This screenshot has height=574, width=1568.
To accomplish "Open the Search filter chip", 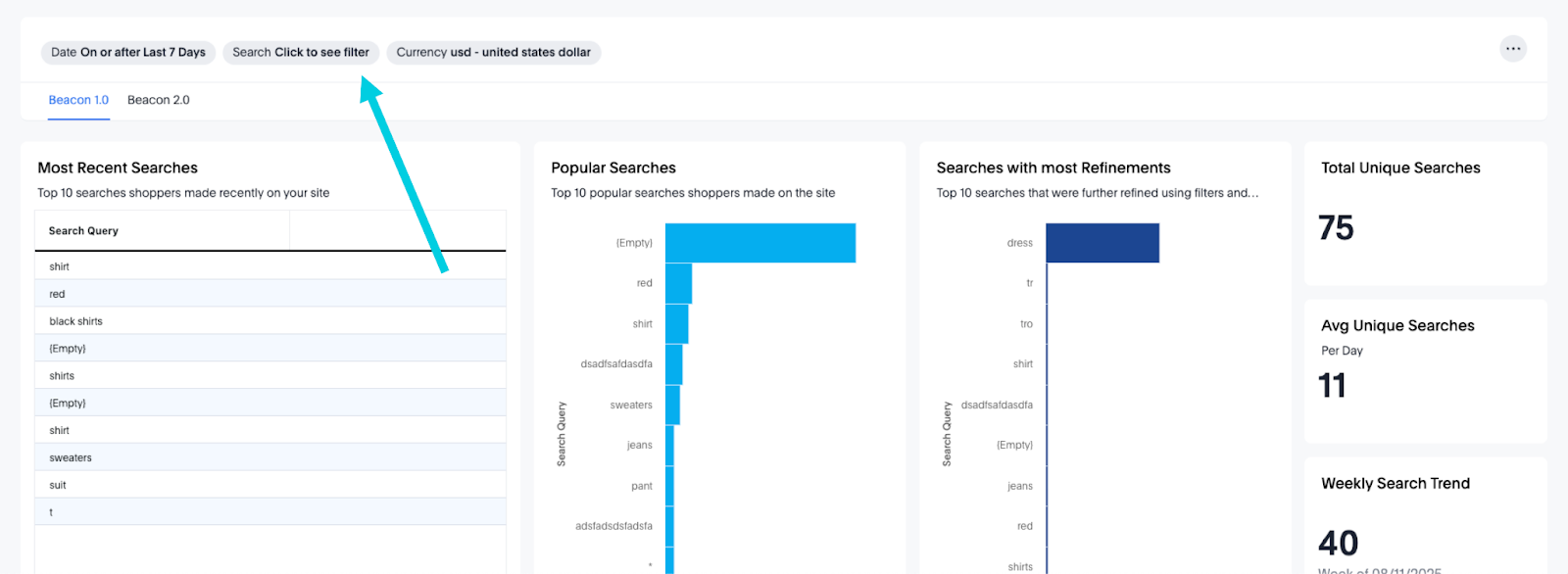I will (301, 53).
